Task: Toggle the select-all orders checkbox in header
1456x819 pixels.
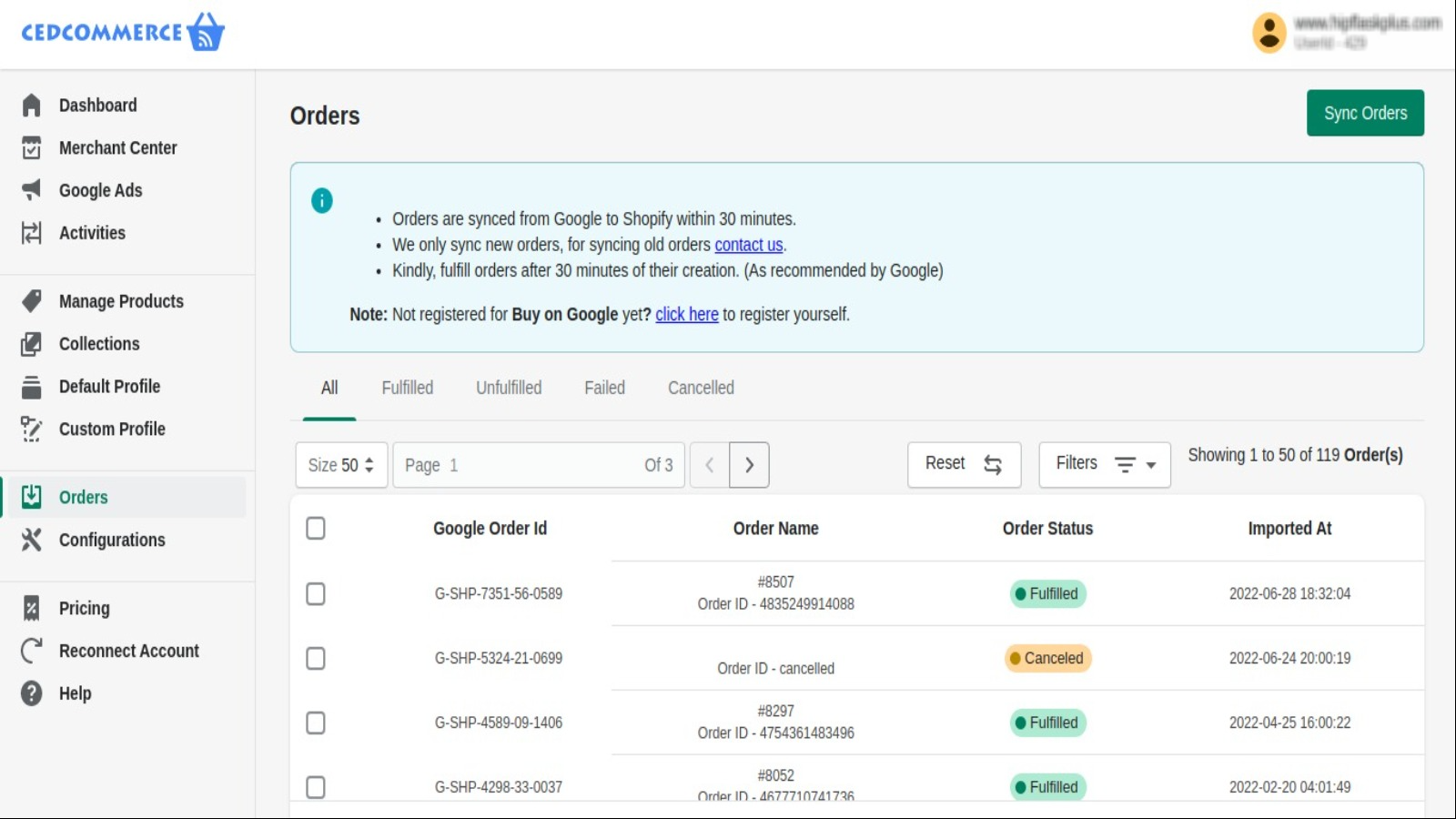Action: pos(316,529)
